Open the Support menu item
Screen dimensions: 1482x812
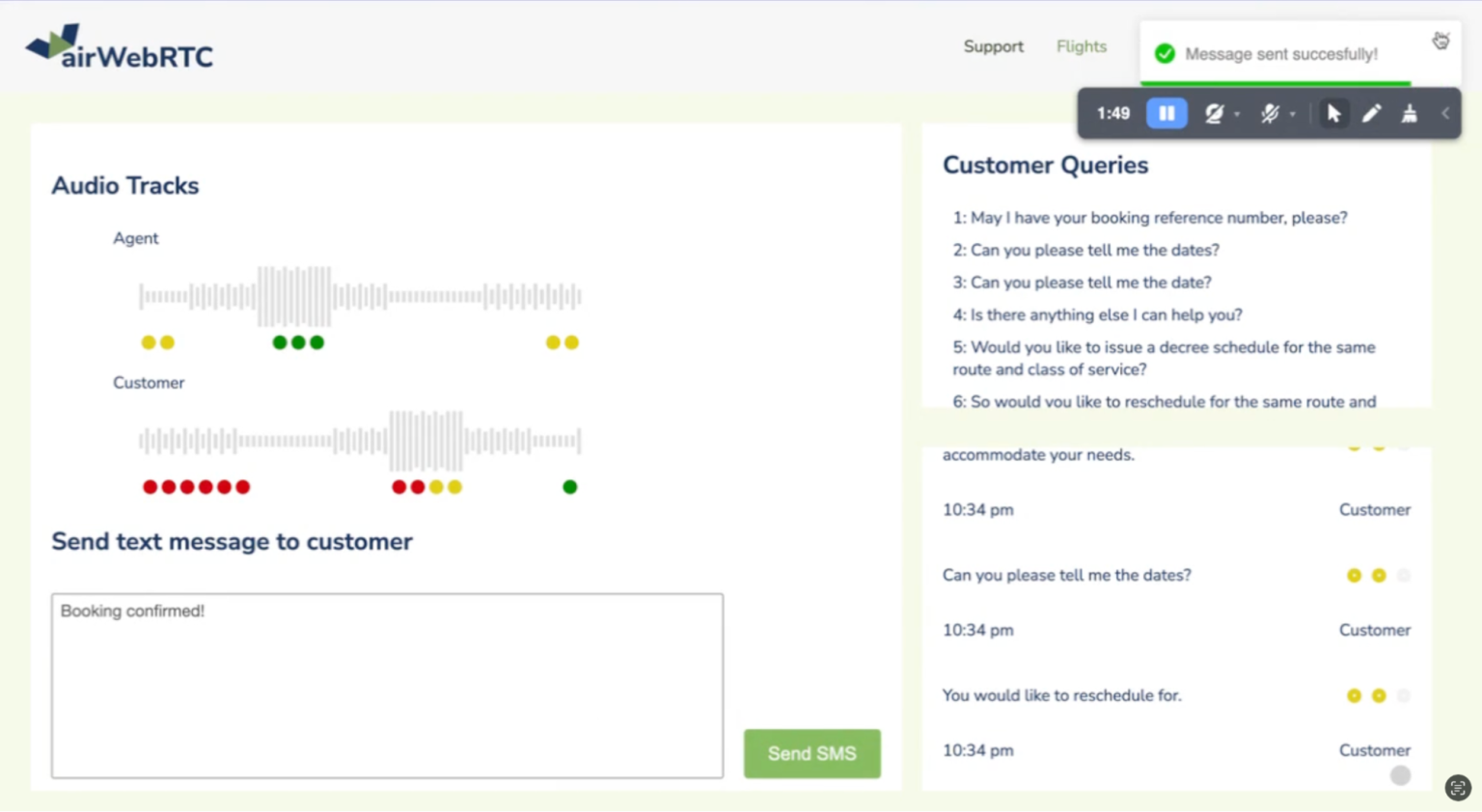(993, 46)
